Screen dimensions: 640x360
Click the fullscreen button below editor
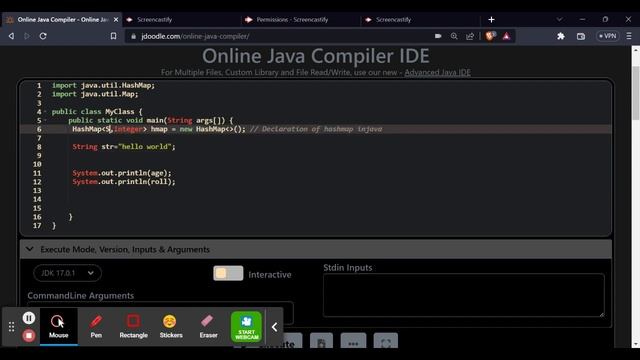[386, 342]
